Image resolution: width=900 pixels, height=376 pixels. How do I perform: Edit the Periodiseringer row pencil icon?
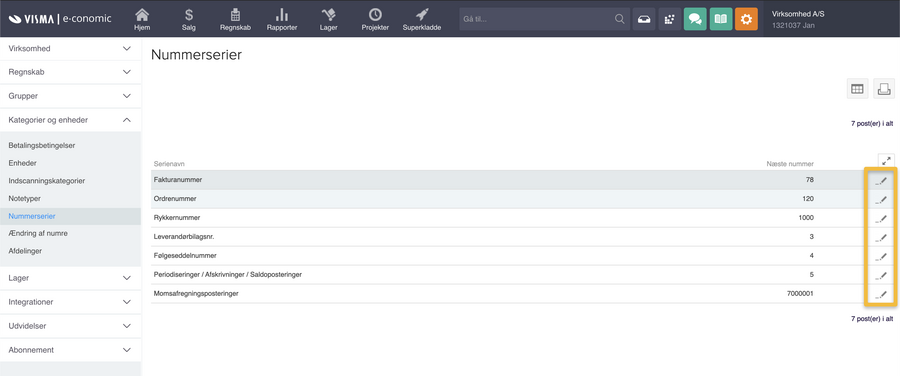point(881,276)
